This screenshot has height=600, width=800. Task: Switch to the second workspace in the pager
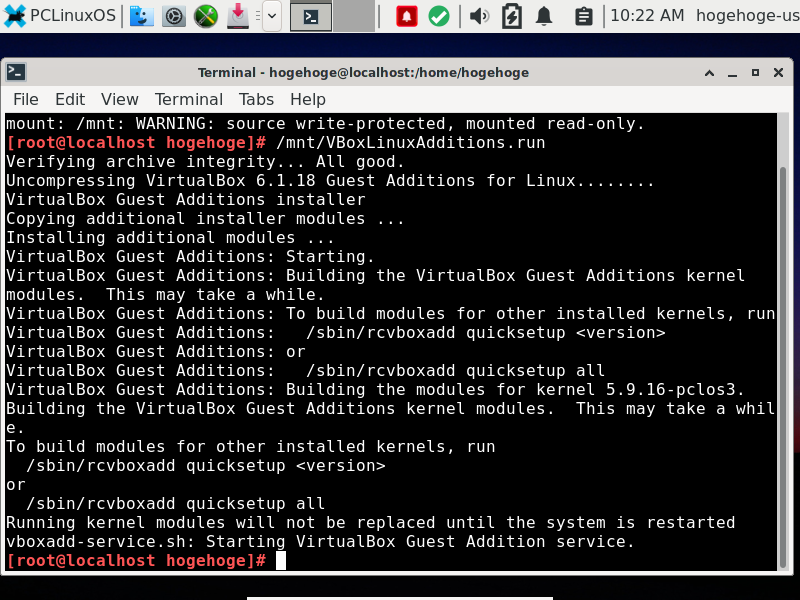click(354, 16)
